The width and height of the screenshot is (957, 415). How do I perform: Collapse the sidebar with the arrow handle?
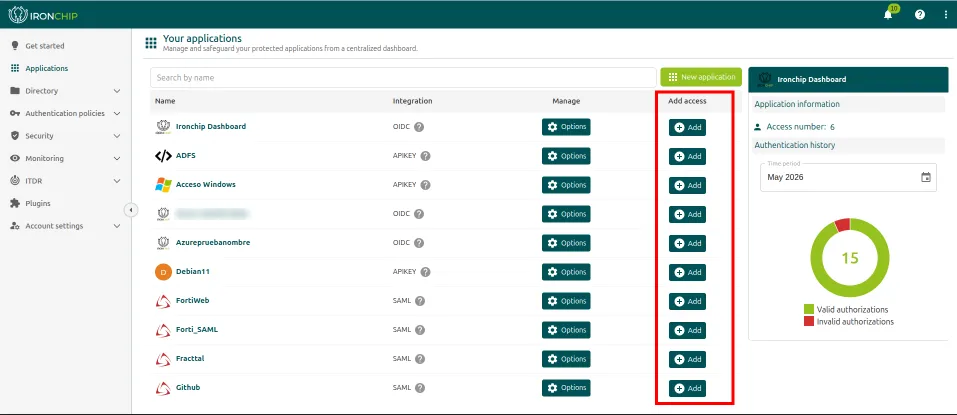coord(131,210)
